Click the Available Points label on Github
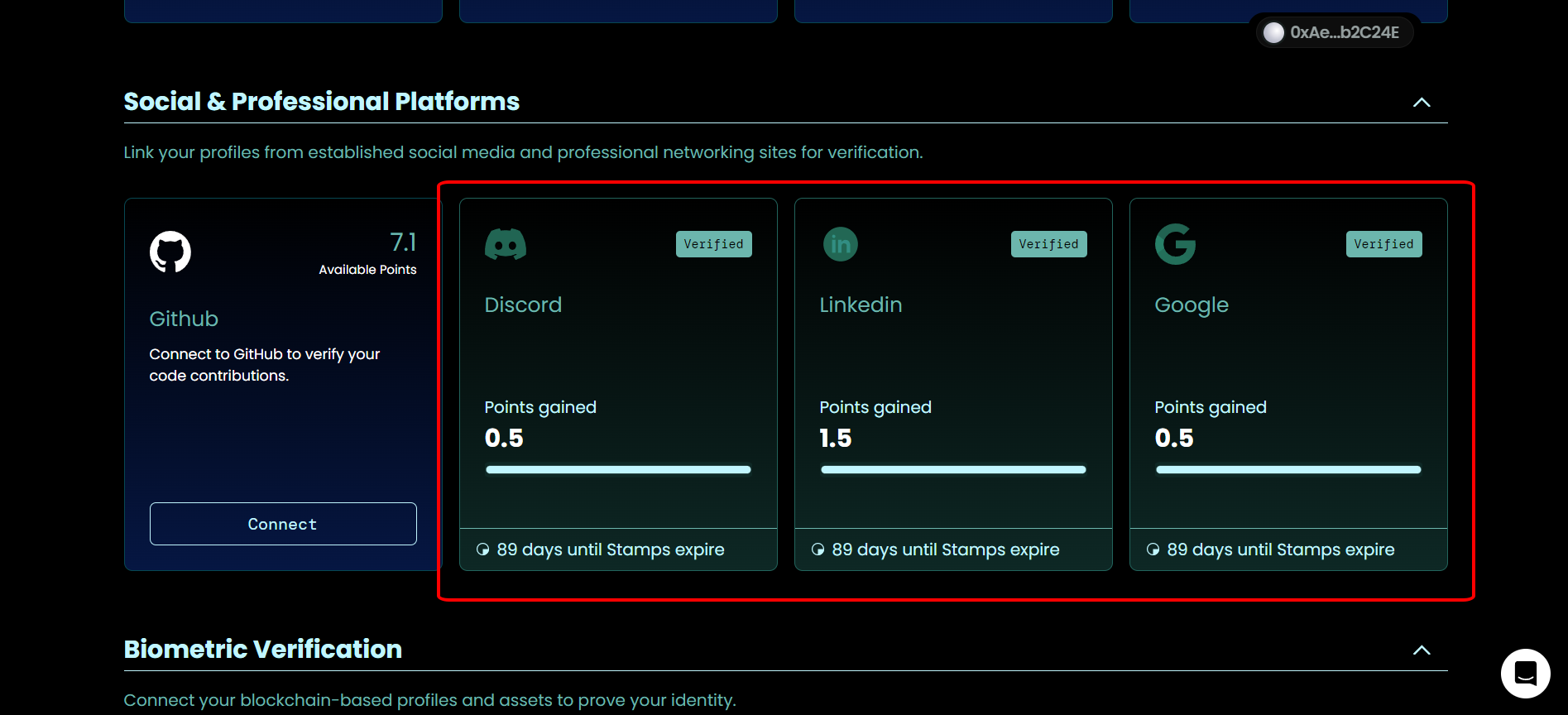The image size is (1568, 715). point(367,270)
